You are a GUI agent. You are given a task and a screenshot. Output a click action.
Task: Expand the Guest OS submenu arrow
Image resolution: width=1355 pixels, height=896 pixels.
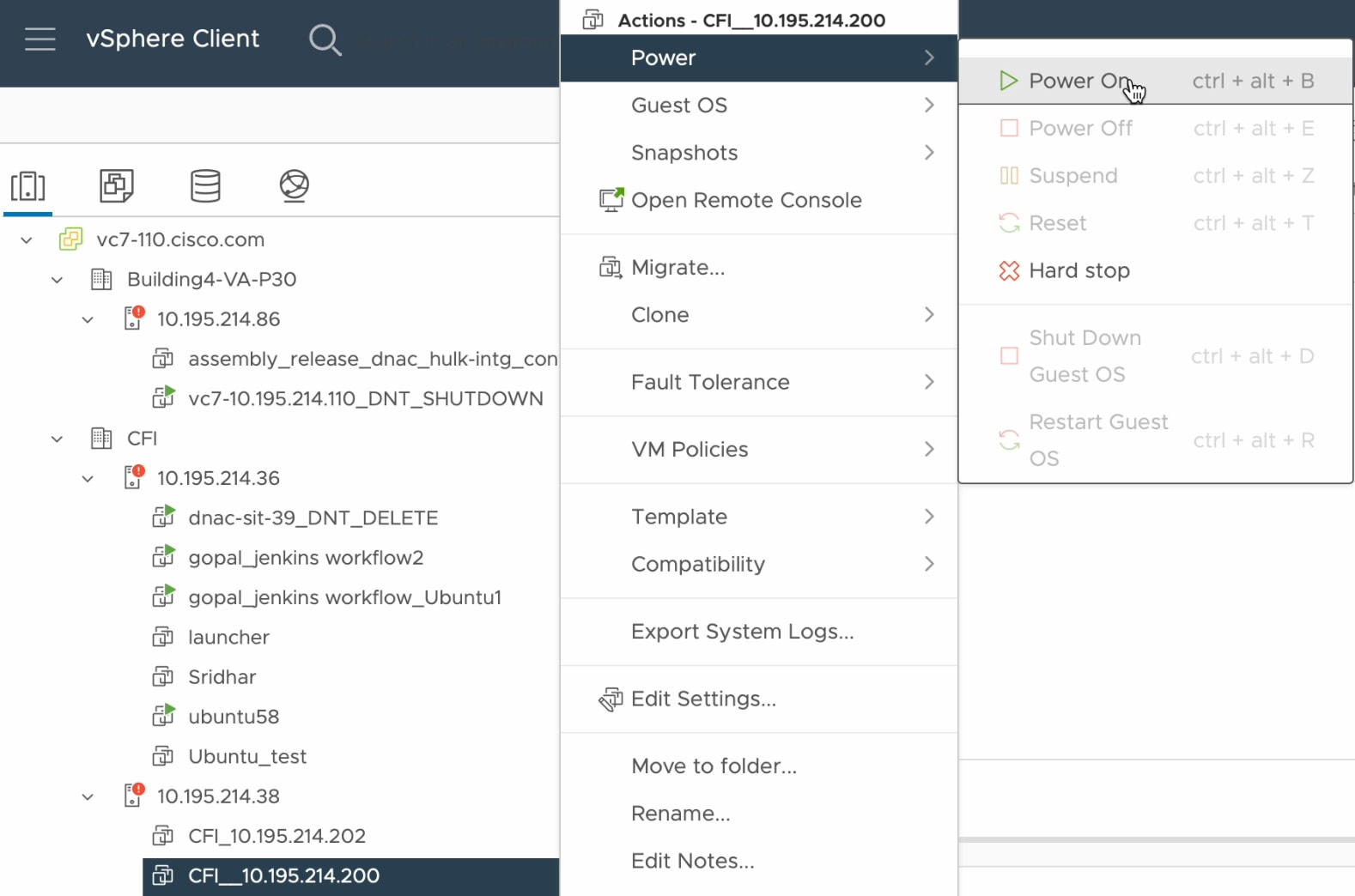coord(929,105)
